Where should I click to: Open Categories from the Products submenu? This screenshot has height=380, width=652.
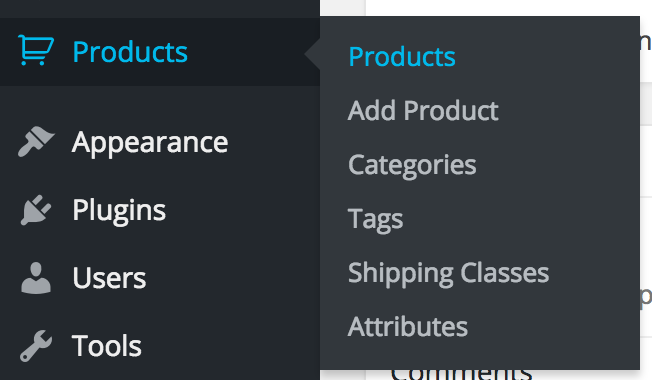click(x=412, y=165)
